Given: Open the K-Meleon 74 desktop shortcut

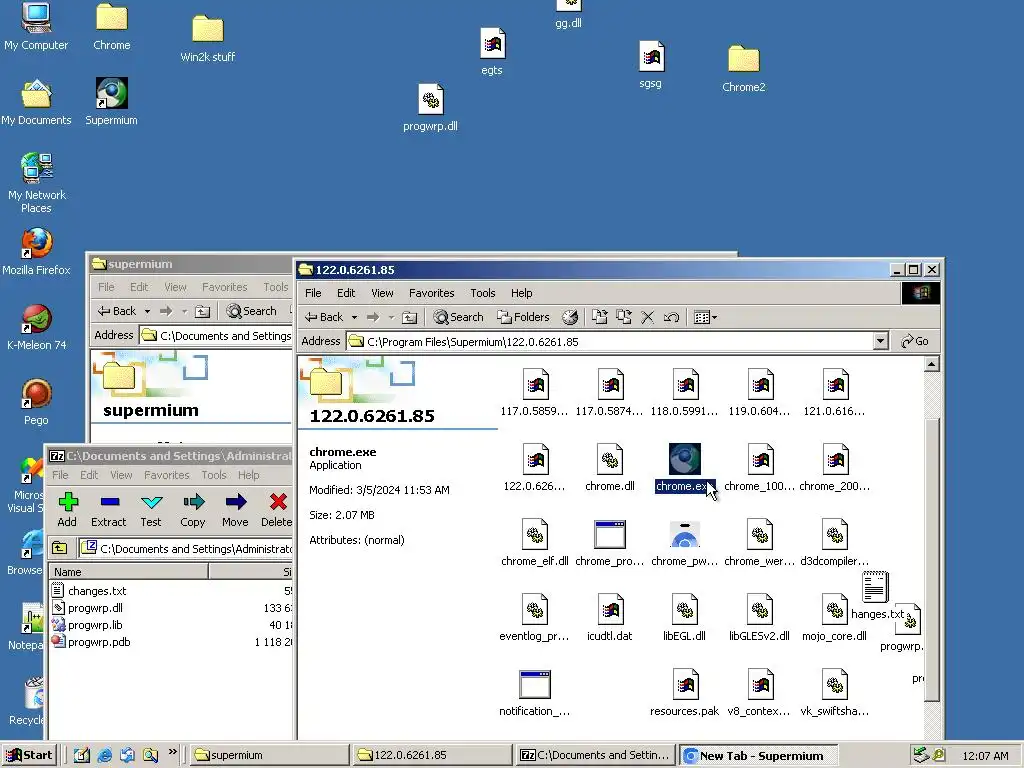Looking at the screenshot, I should coord(36,327).
